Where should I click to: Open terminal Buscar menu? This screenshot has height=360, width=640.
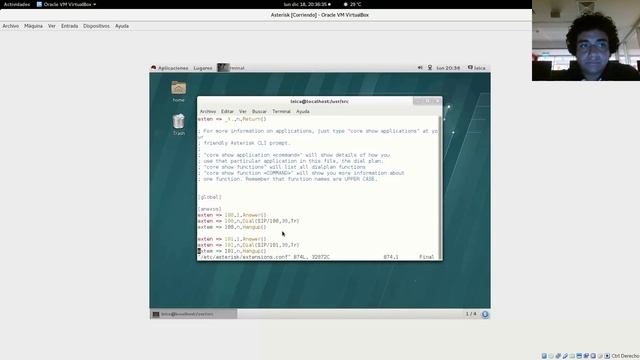tap(259, 111)
